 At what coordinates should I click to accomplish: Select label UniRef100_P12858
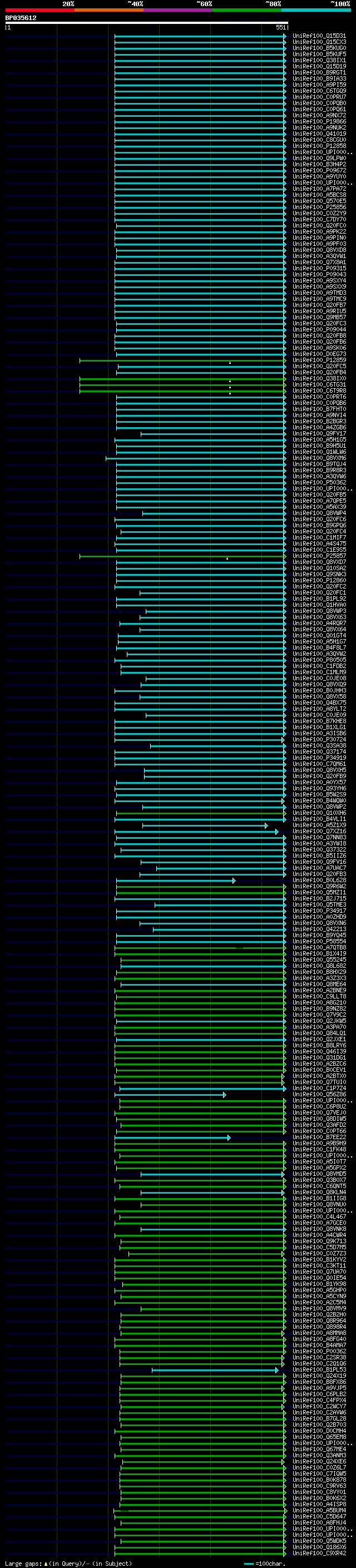tap(319, 146)
